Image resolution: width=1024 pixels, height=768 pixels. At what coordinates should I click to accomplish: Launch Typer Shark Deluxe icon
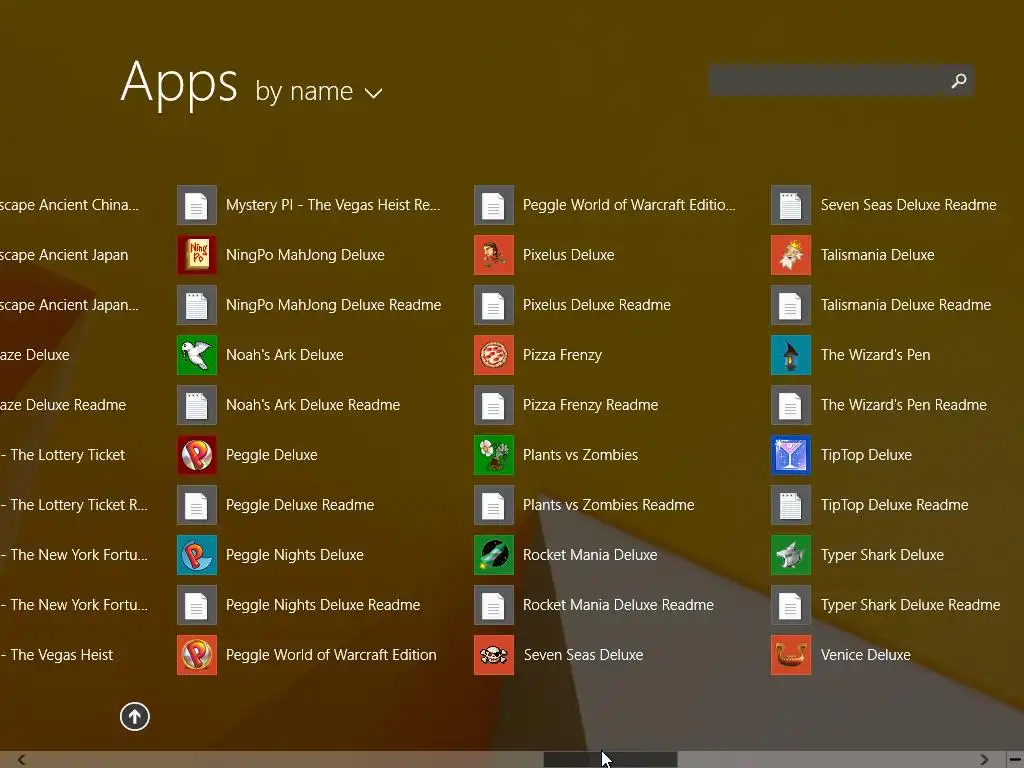point(791,555)
